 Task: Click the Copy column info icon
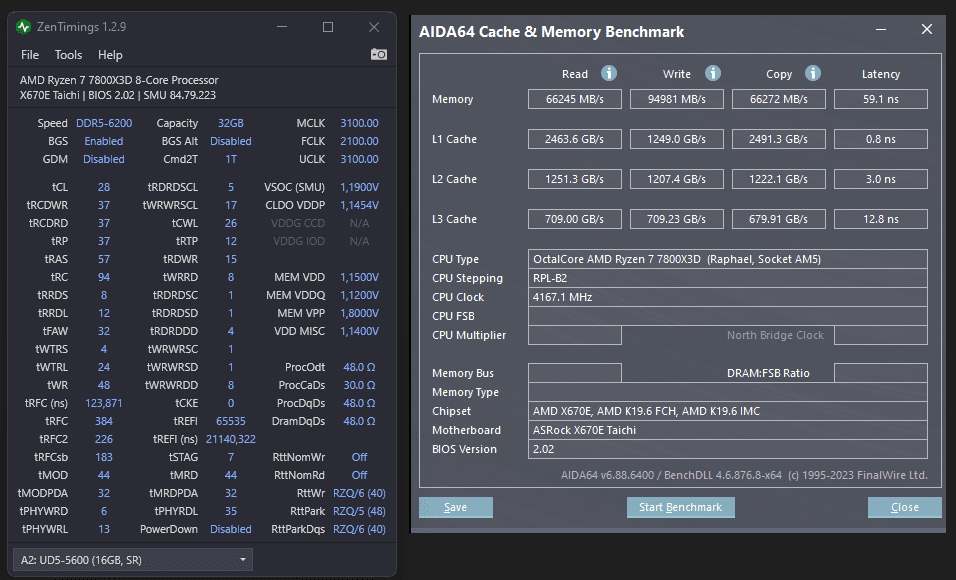tap(813, 73)
